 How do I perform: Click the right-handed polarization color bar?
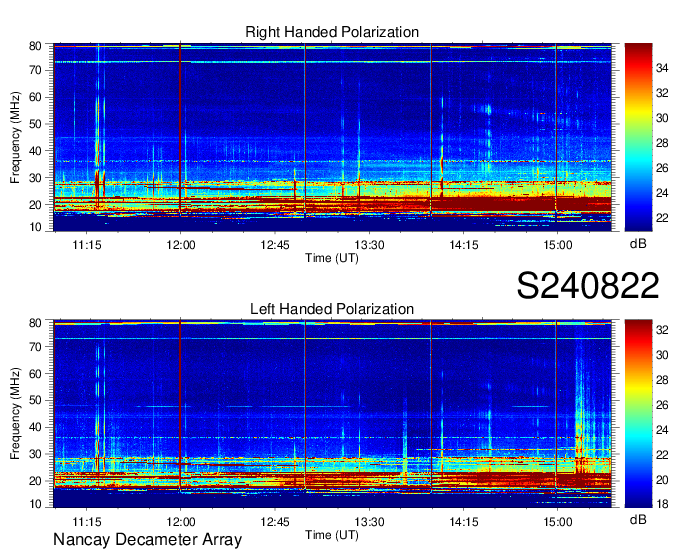coord(638,137)
